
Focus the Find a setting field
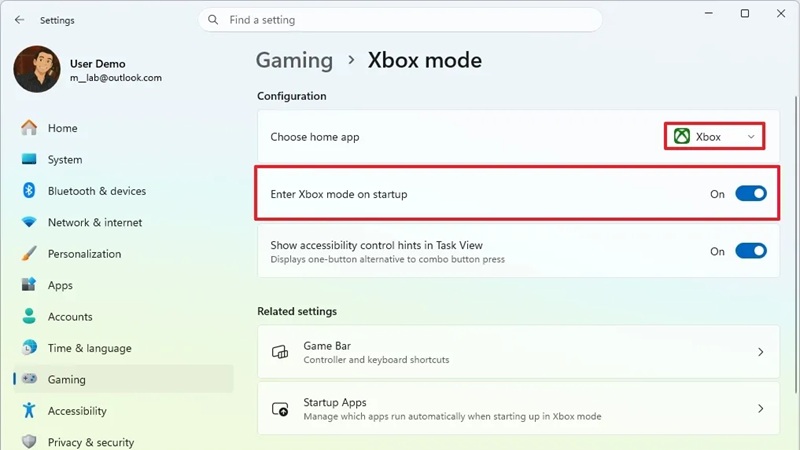click(400, 20)
